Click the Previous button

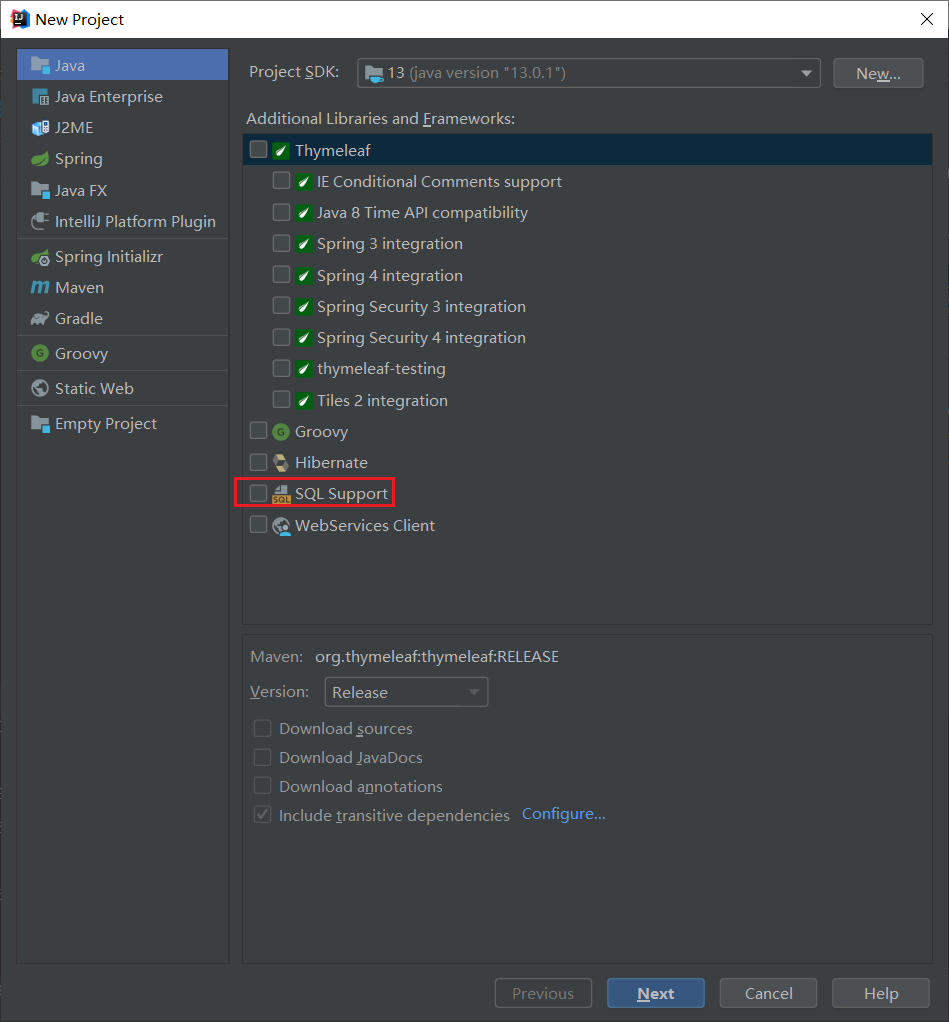[543, 993]
